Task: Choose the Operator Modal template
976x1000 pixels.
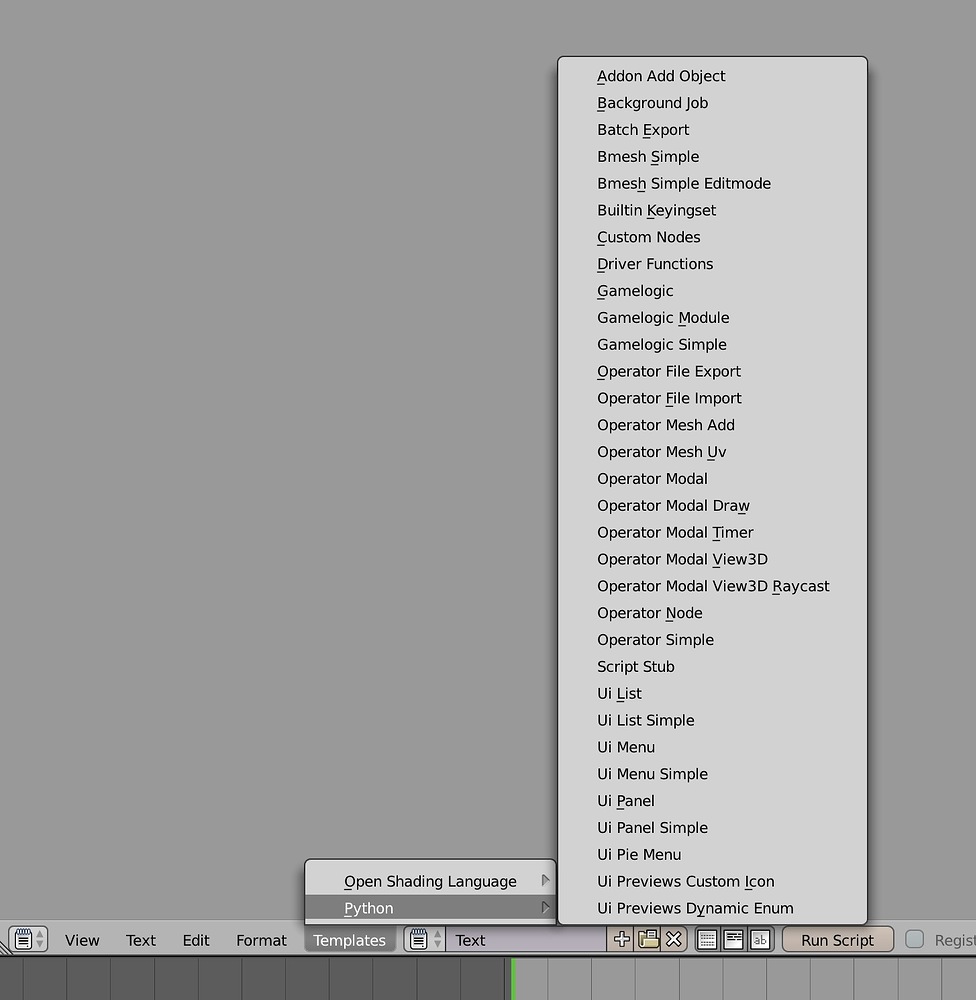Action: coord(713,478)
